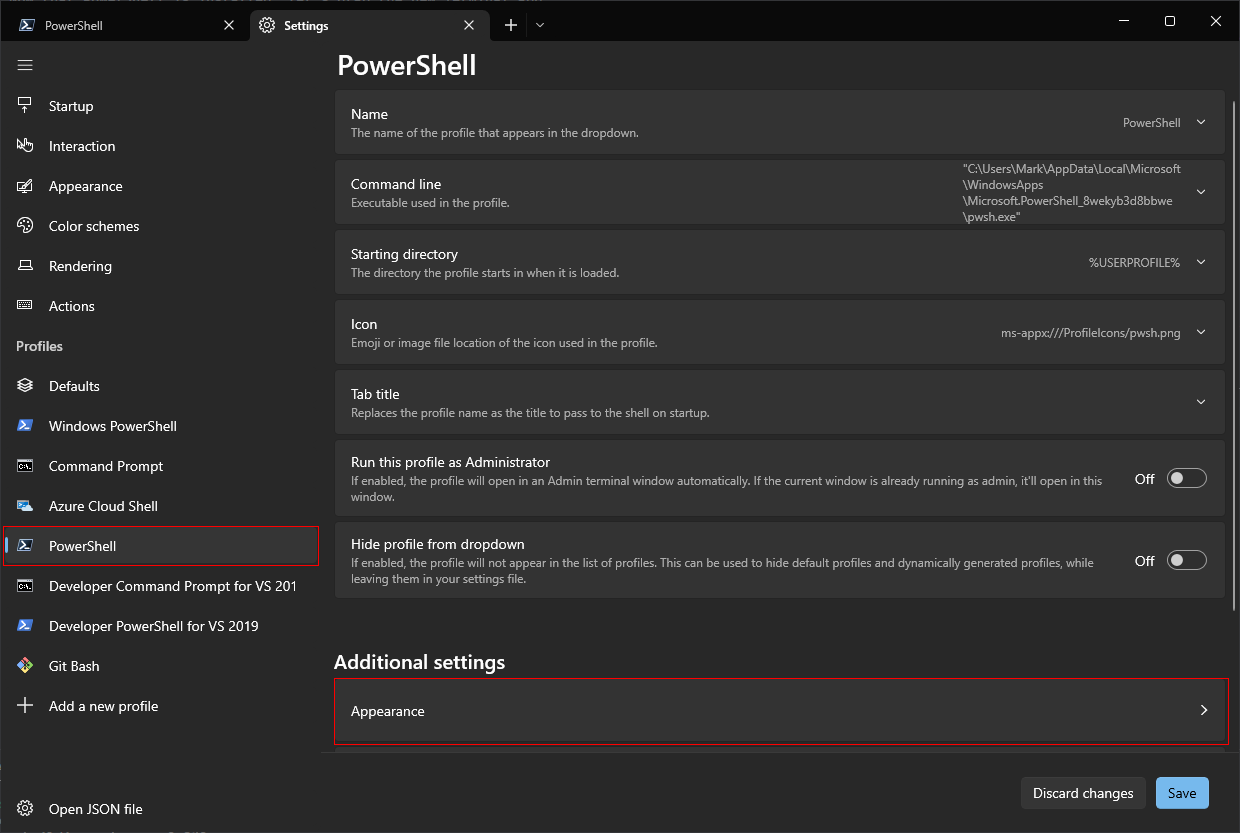Viewport: 1240px width, 833px height.
Task: Click the pwsh.exe command line path
Action: (x=1071, y=192)
